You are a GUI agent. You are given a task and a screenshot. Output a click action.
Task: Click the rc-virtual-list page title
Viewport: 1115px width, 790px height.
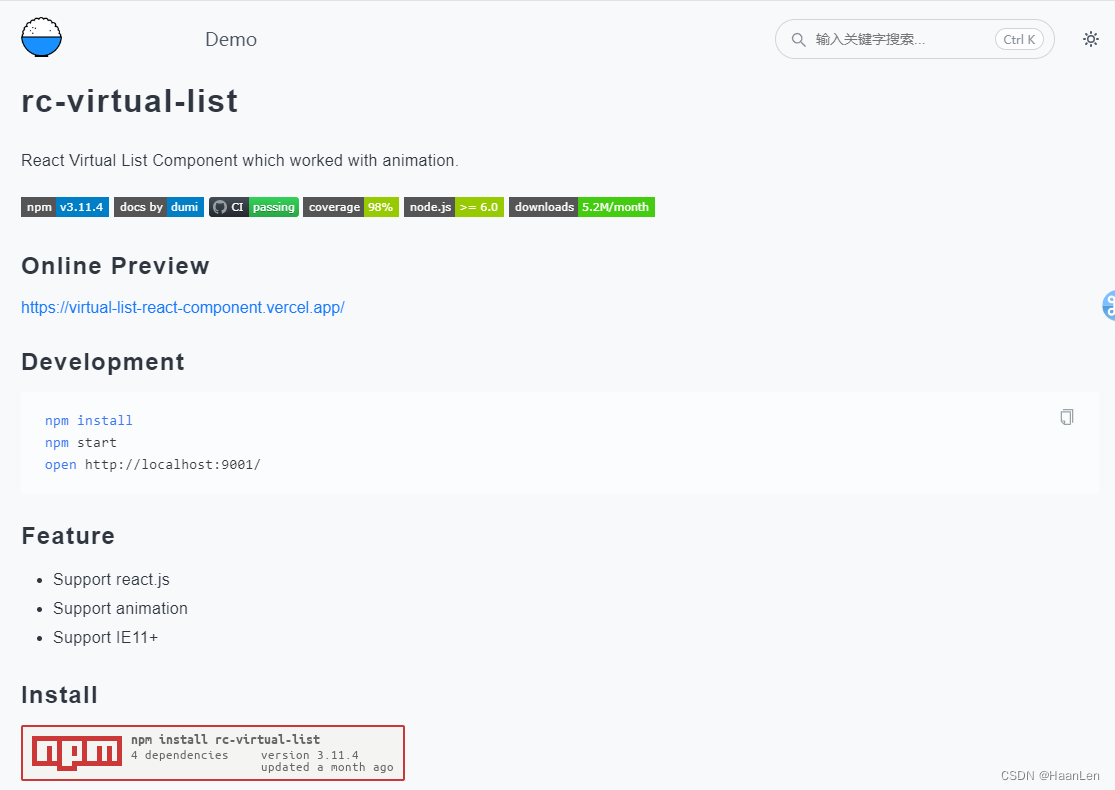(x=129, y=101)
